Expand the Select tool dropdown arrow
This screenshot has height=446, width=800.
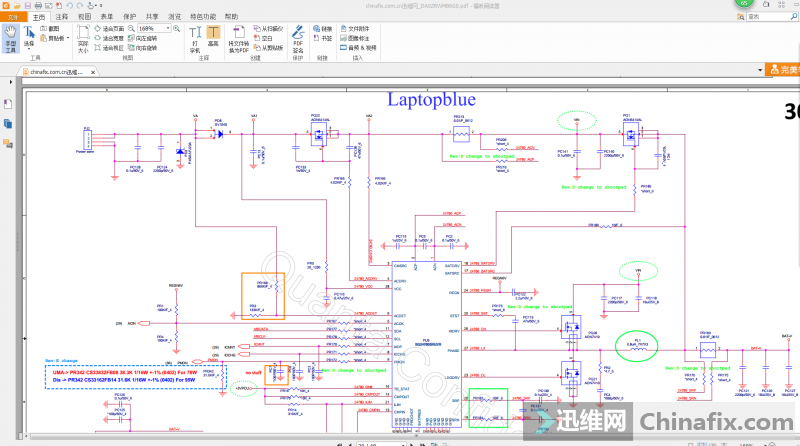pos(29,50)
